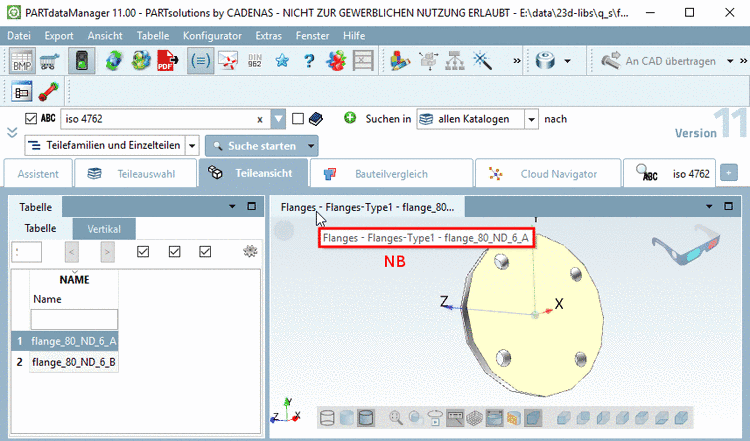Click the blue star favorites icon
The height and width of the screenshot is (441, 750).
click(282, 61)
